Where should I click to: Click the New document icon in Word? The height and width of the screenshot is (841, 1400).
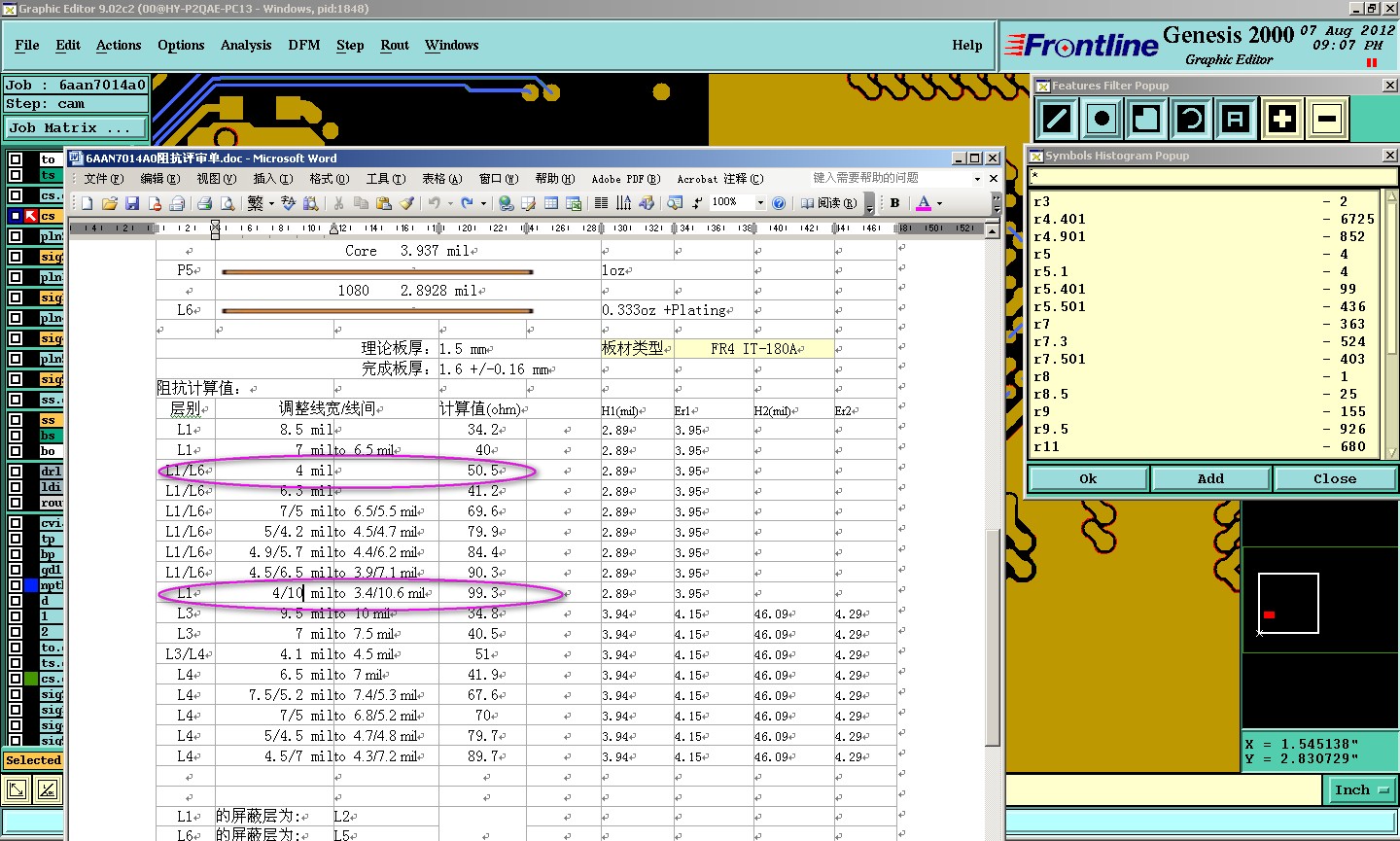tap(87, 203)
